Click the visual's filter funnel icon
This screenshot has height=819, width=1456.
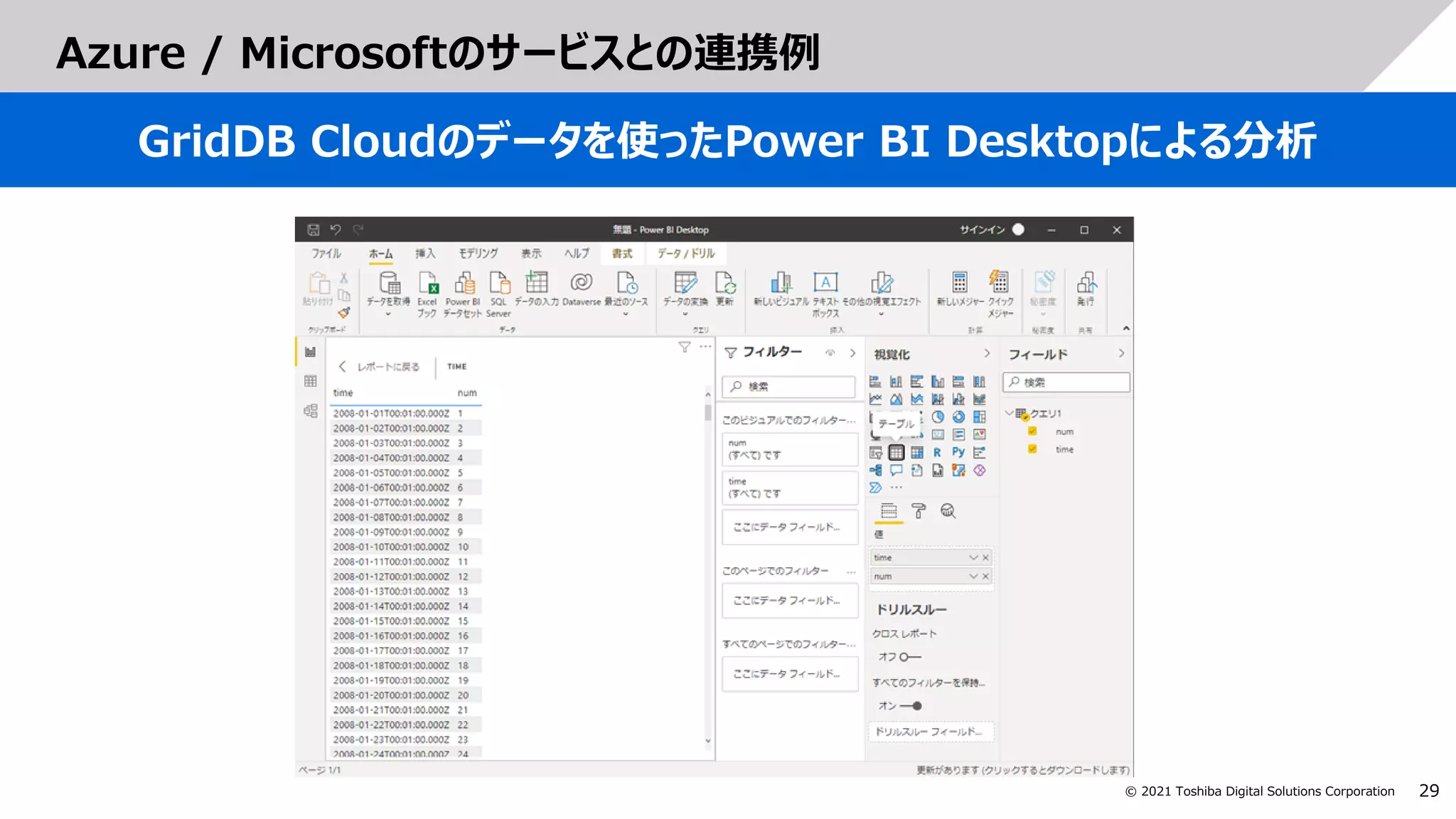point(685,347)
